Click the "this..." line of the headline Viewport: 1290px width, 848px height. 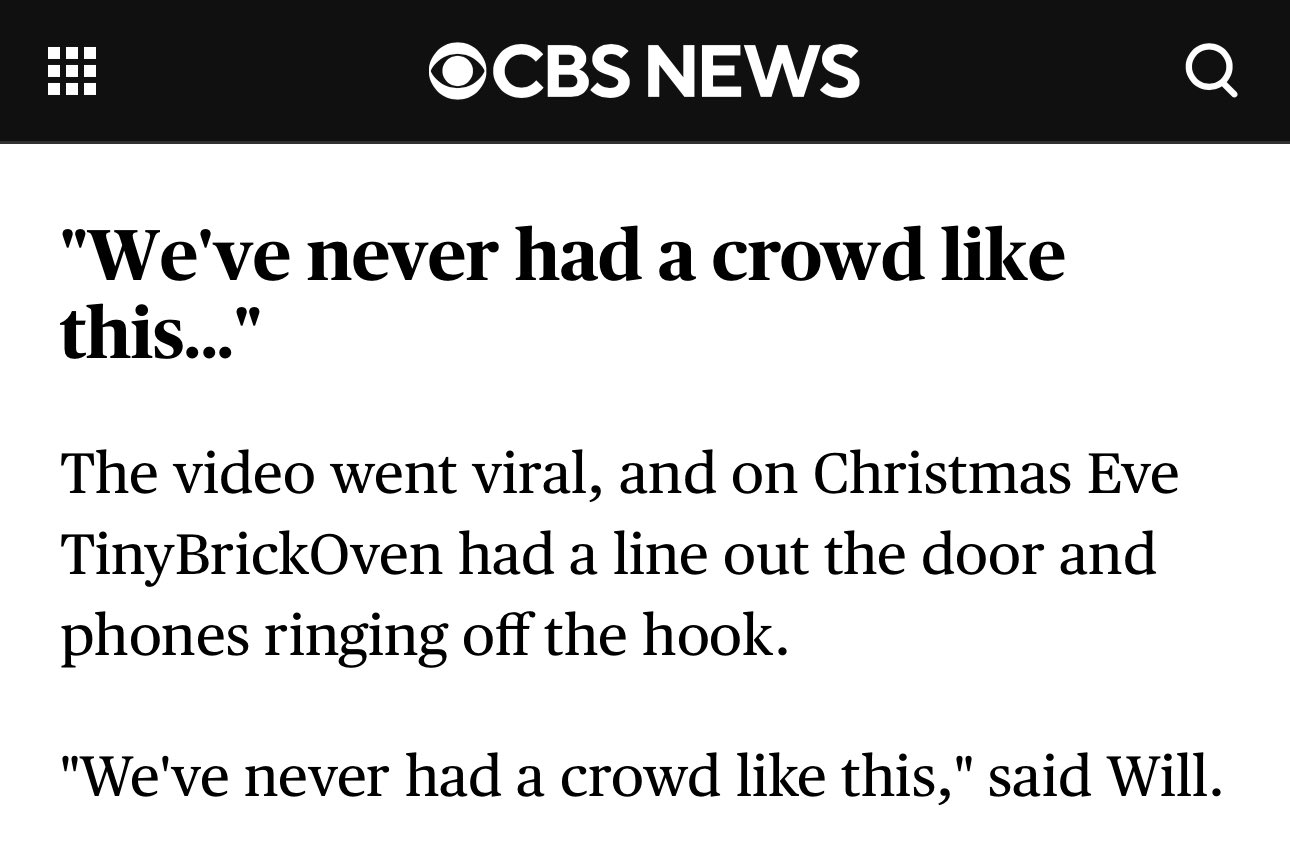160,332
